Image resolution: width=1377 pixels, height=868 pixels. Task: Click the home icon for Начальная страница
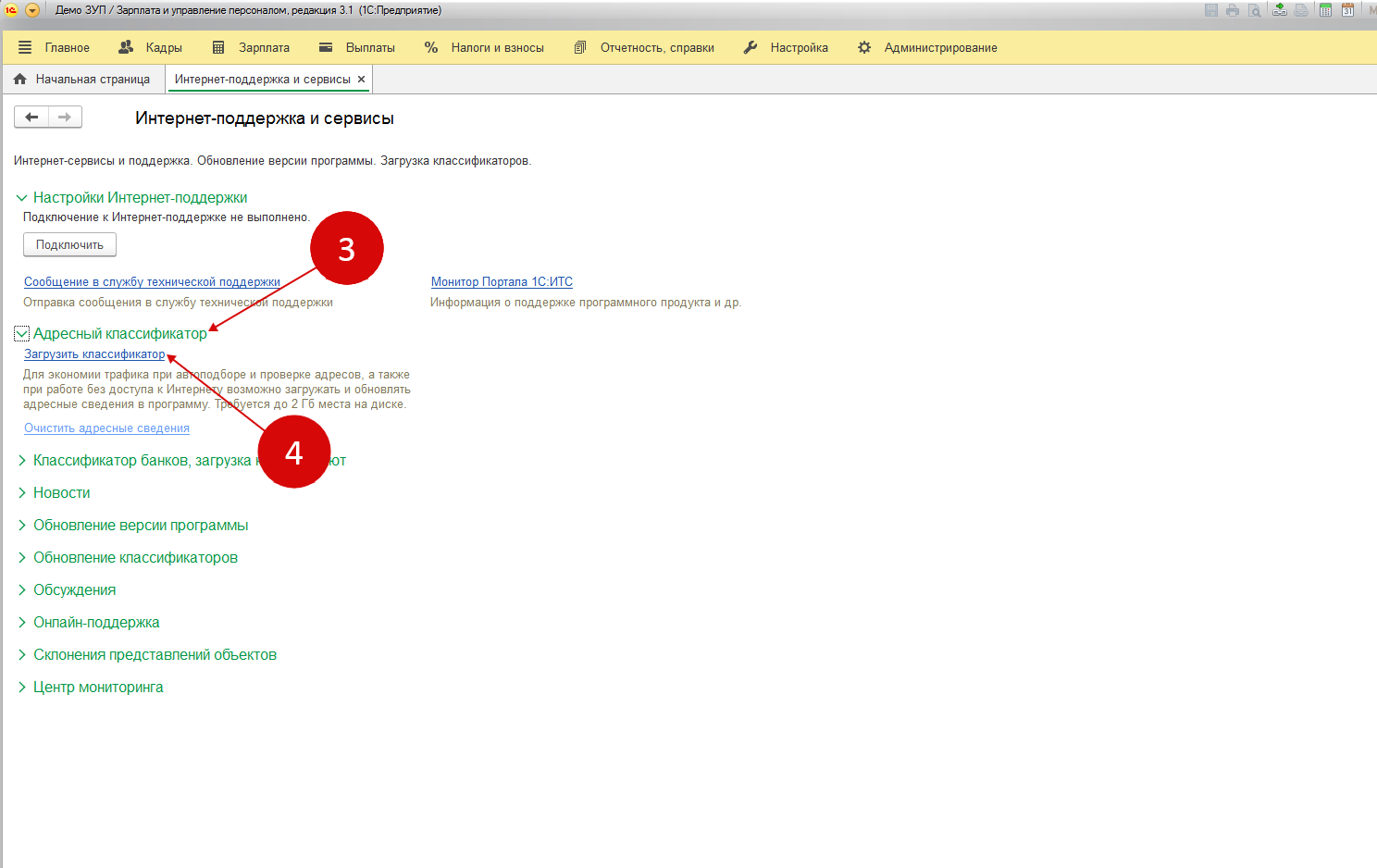pos(20,80)
